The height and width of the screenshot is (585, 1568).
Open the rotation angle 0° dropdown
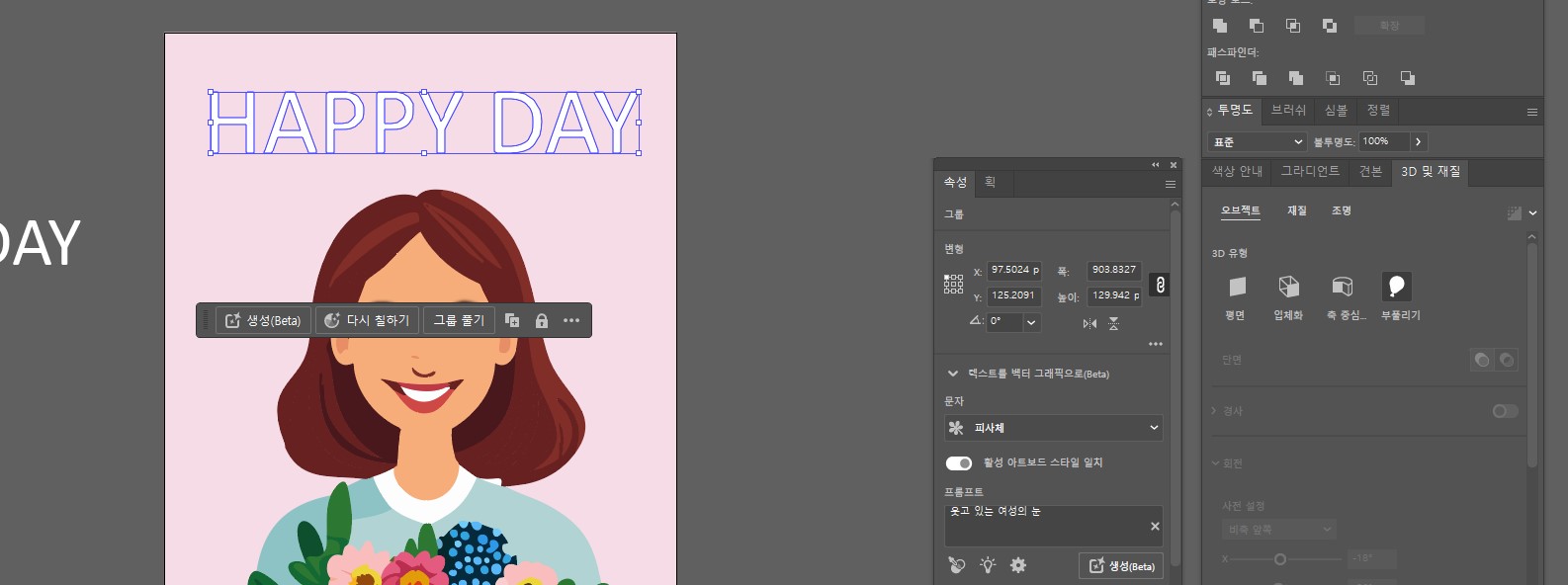click(1032, 322)
